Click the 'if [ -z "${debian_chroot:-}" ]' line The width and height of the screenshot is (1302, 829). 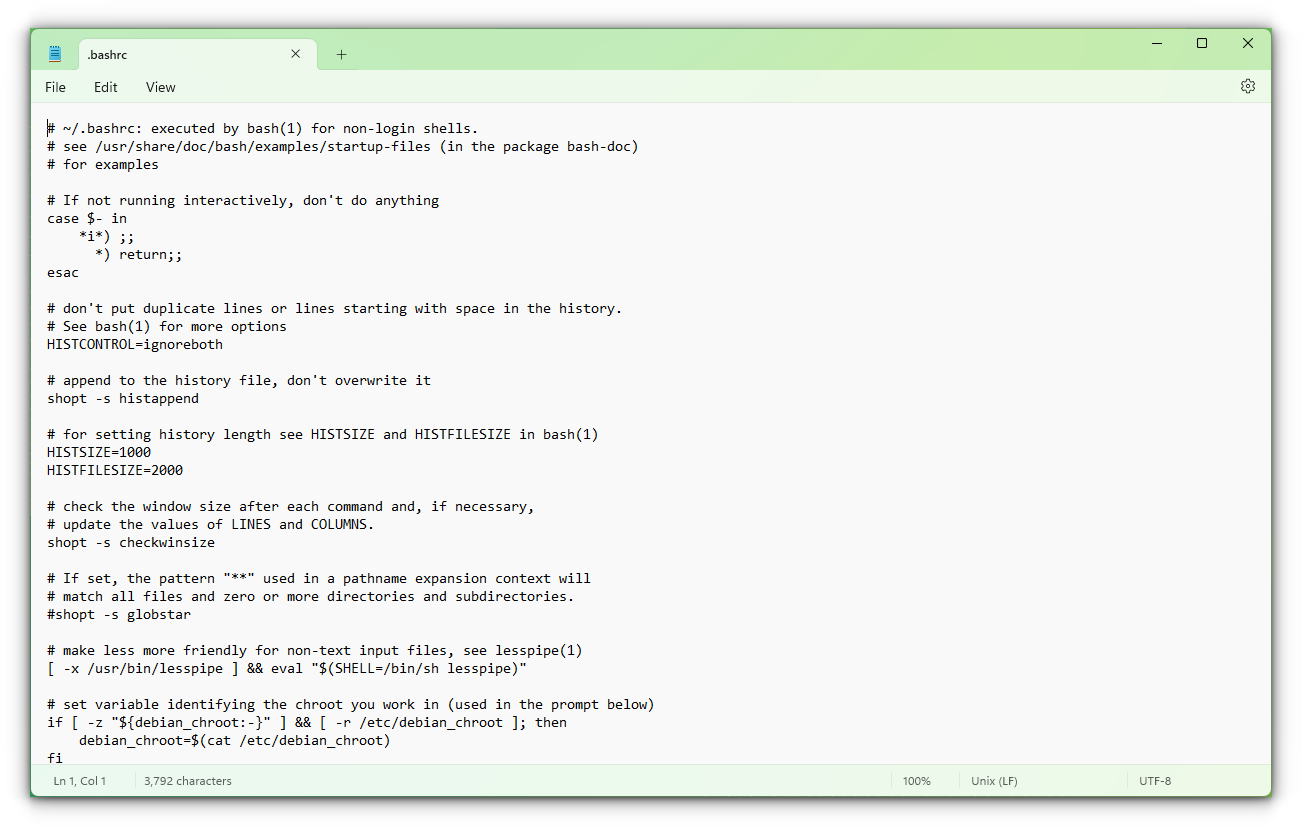click(307, 722)
